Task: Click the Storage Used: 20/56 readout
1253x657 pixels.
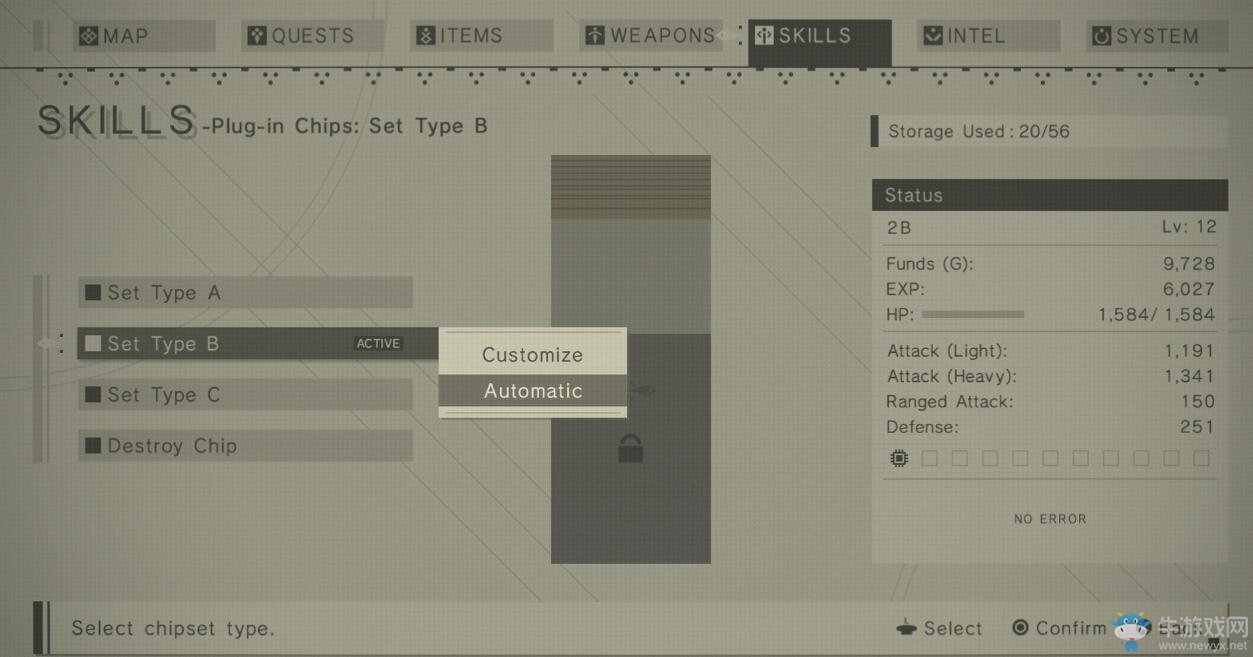Action: coord(1049,131)
